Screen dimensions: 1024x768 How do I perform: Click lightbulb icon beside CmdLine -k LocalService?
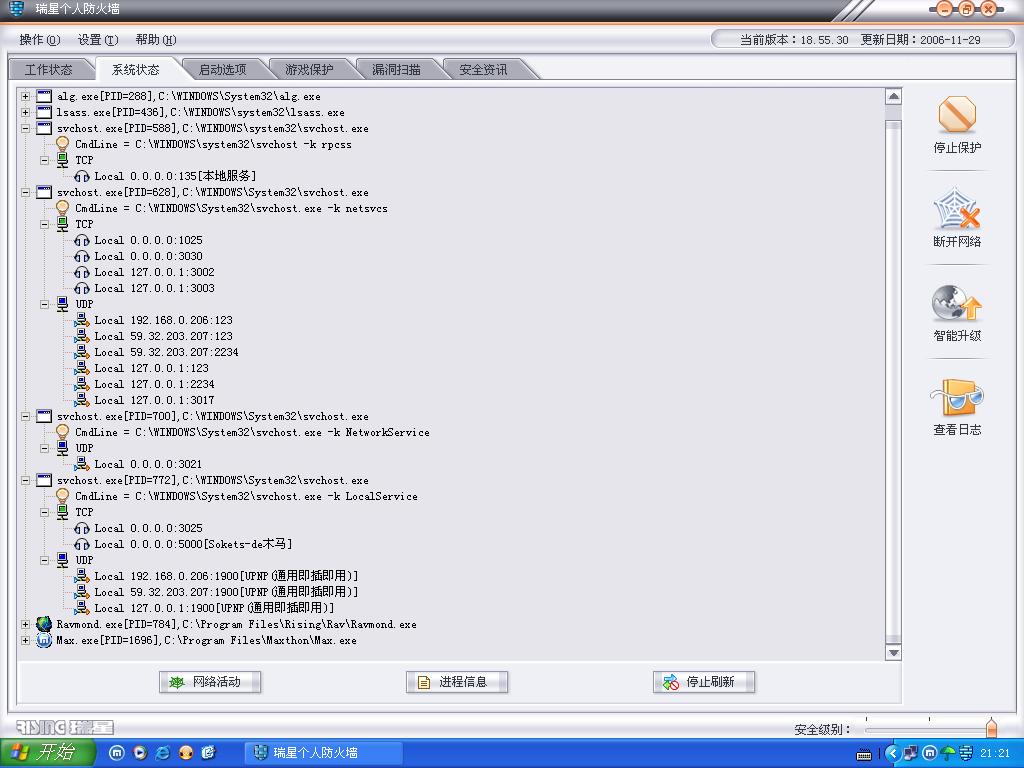click(x=63, y=496)
